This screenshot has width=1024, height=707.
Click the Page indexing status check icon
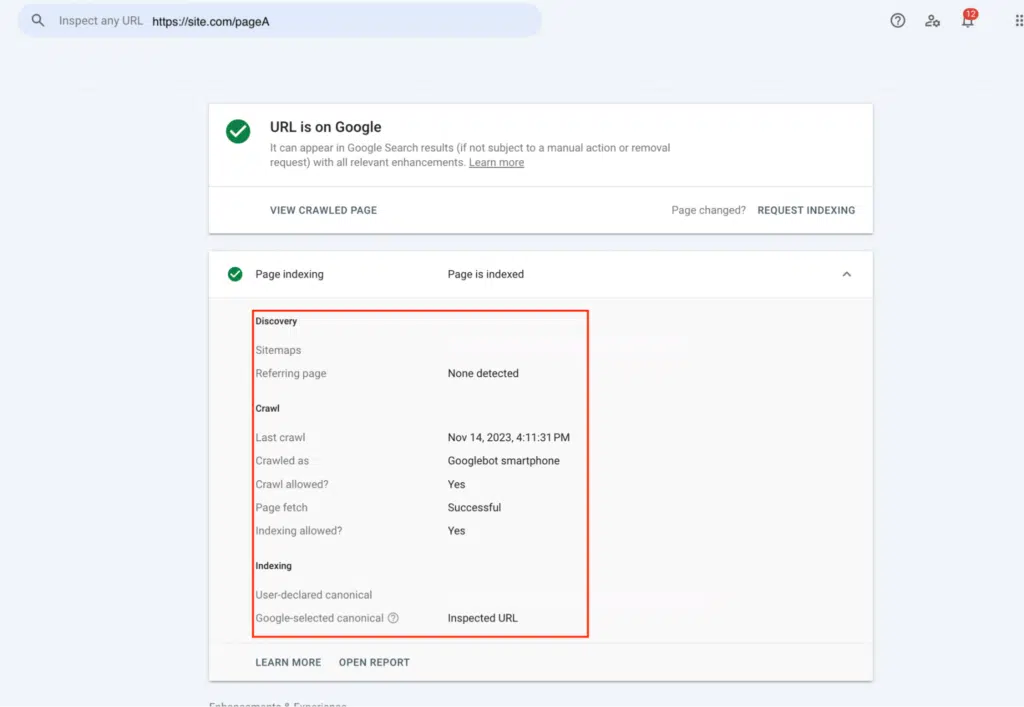237,274
